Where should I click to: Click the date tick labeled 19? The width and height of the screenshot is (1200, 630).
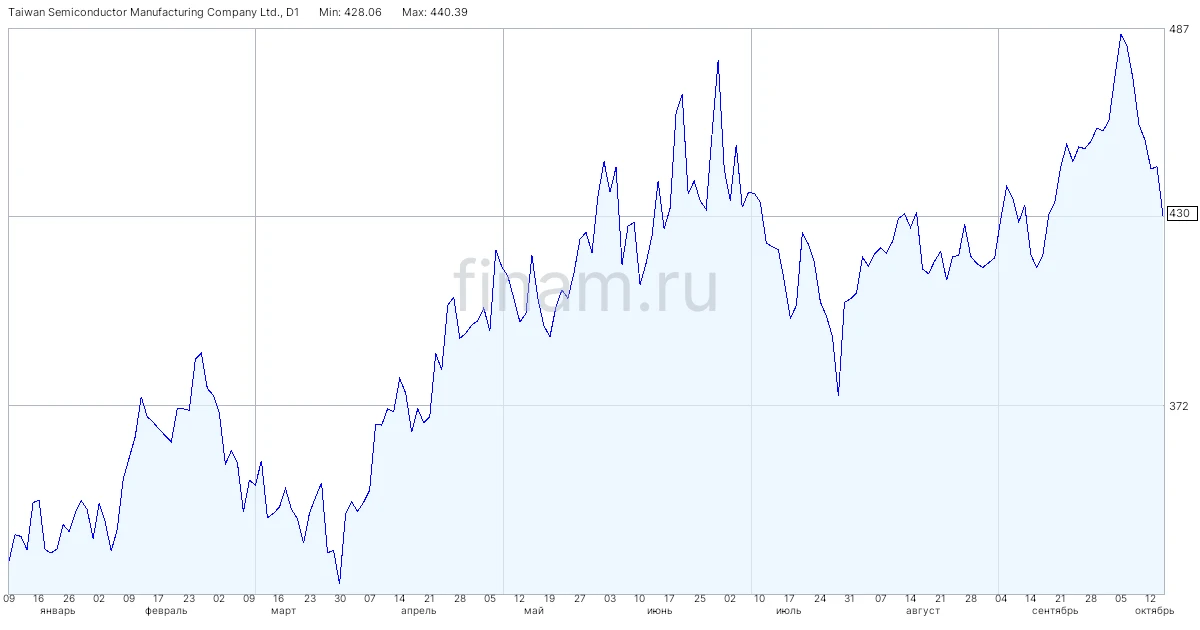(x=549, y=598)
